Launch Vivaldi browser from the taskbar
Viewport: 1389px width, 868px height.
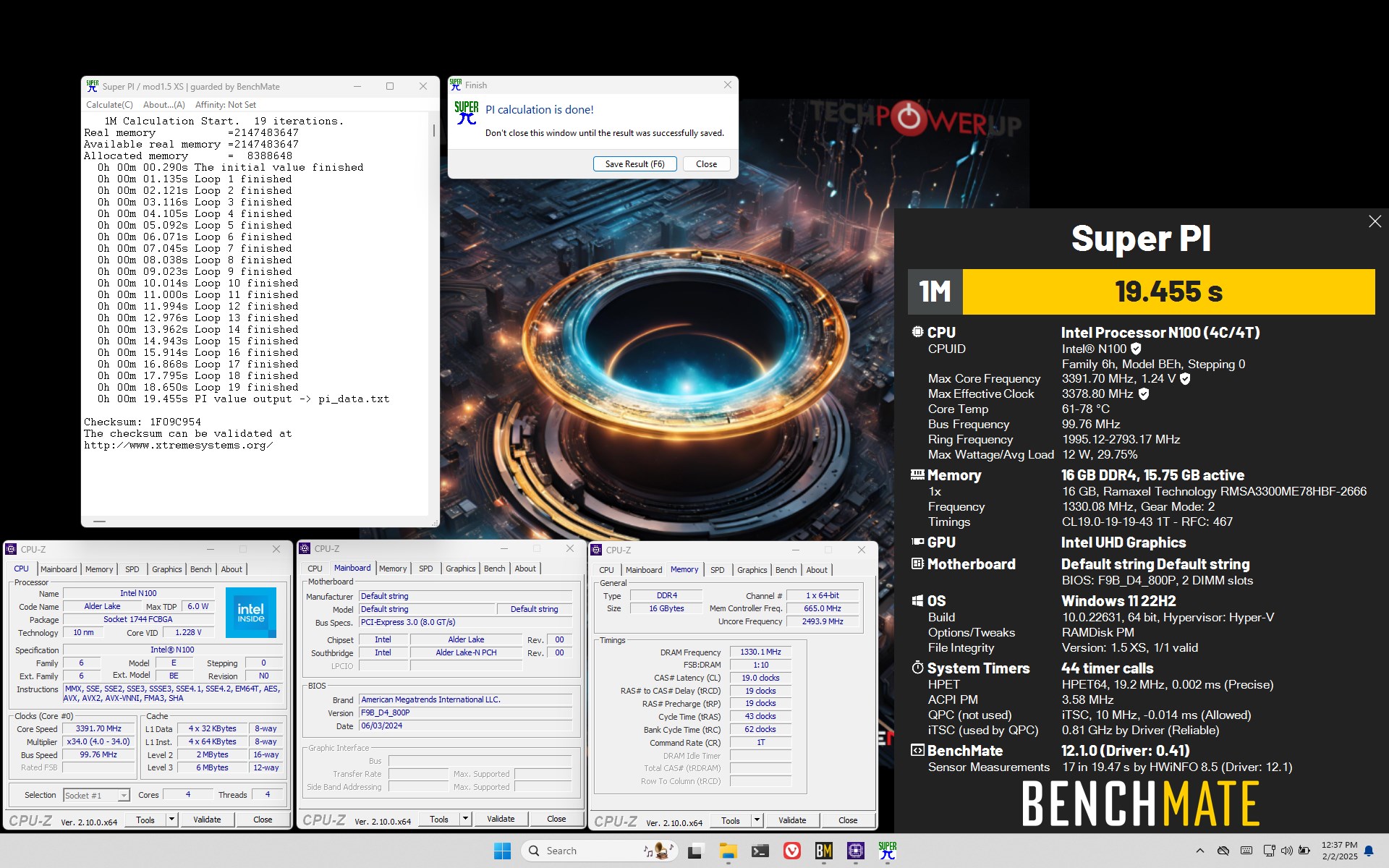pyautogui.click(x=792, y=851)
